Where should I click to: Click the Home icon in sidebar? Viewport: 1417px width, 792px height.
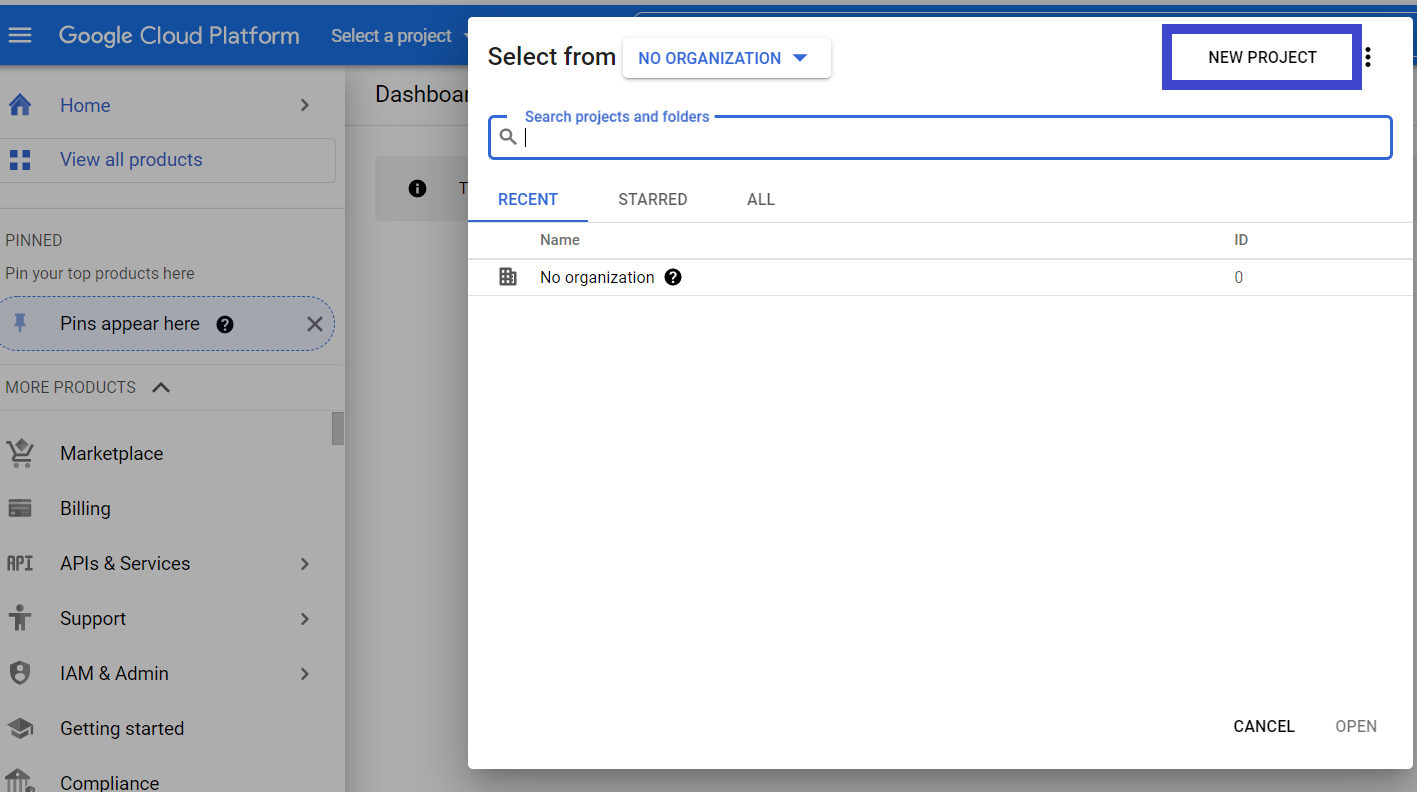point(20,105)
